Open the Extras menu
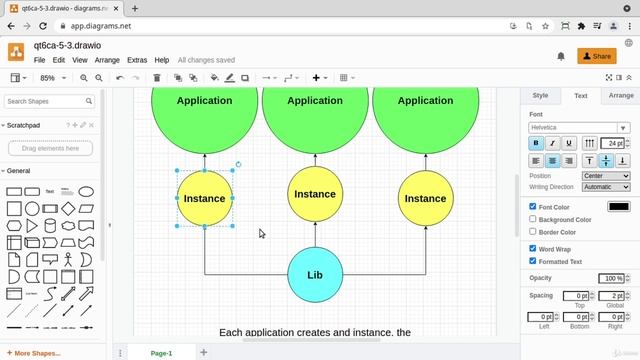This screenshot has height=360, width=640. point(137,60)
